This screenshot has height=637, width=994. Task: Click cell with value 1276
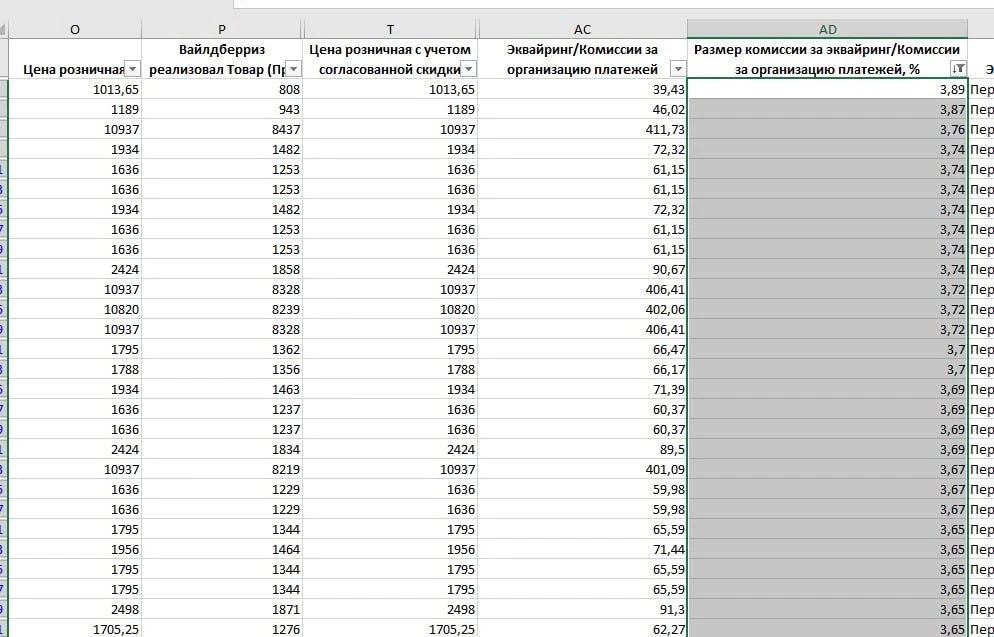(x=221, y=629)
